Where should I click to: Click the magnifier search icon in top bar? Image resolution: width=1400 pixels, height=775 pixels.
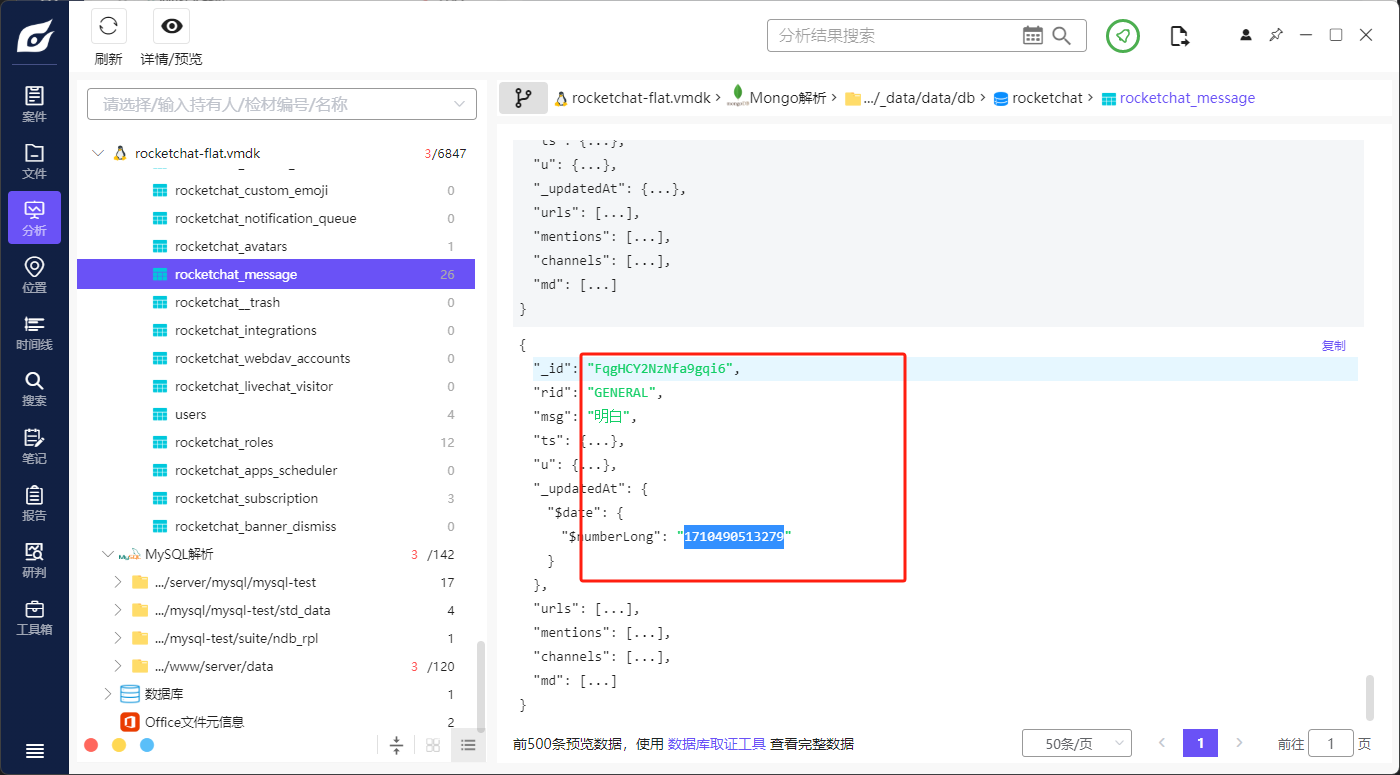[x=1063, y=36]
